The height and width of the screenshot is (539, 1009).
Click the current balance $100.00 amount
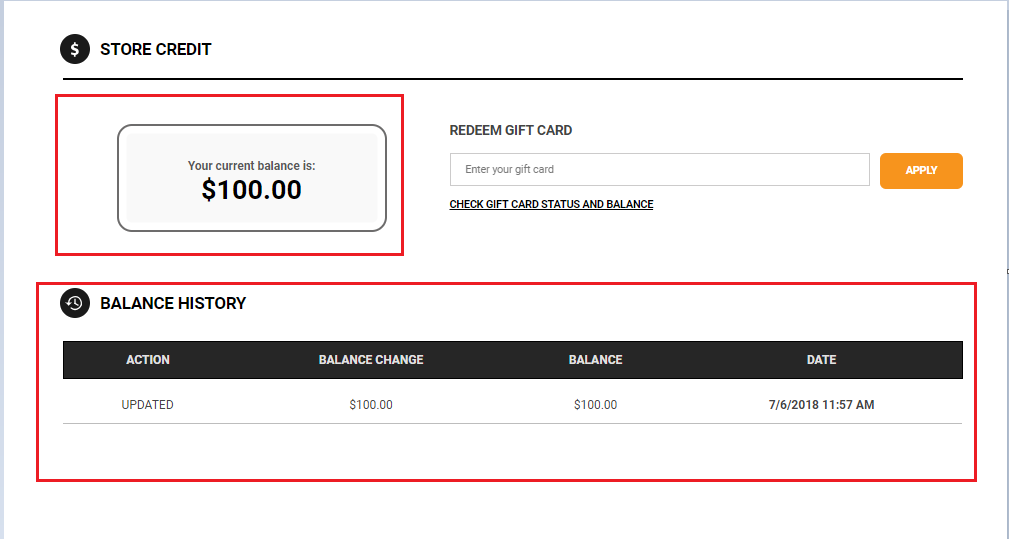pyautogui.click(x=252, y=190)
